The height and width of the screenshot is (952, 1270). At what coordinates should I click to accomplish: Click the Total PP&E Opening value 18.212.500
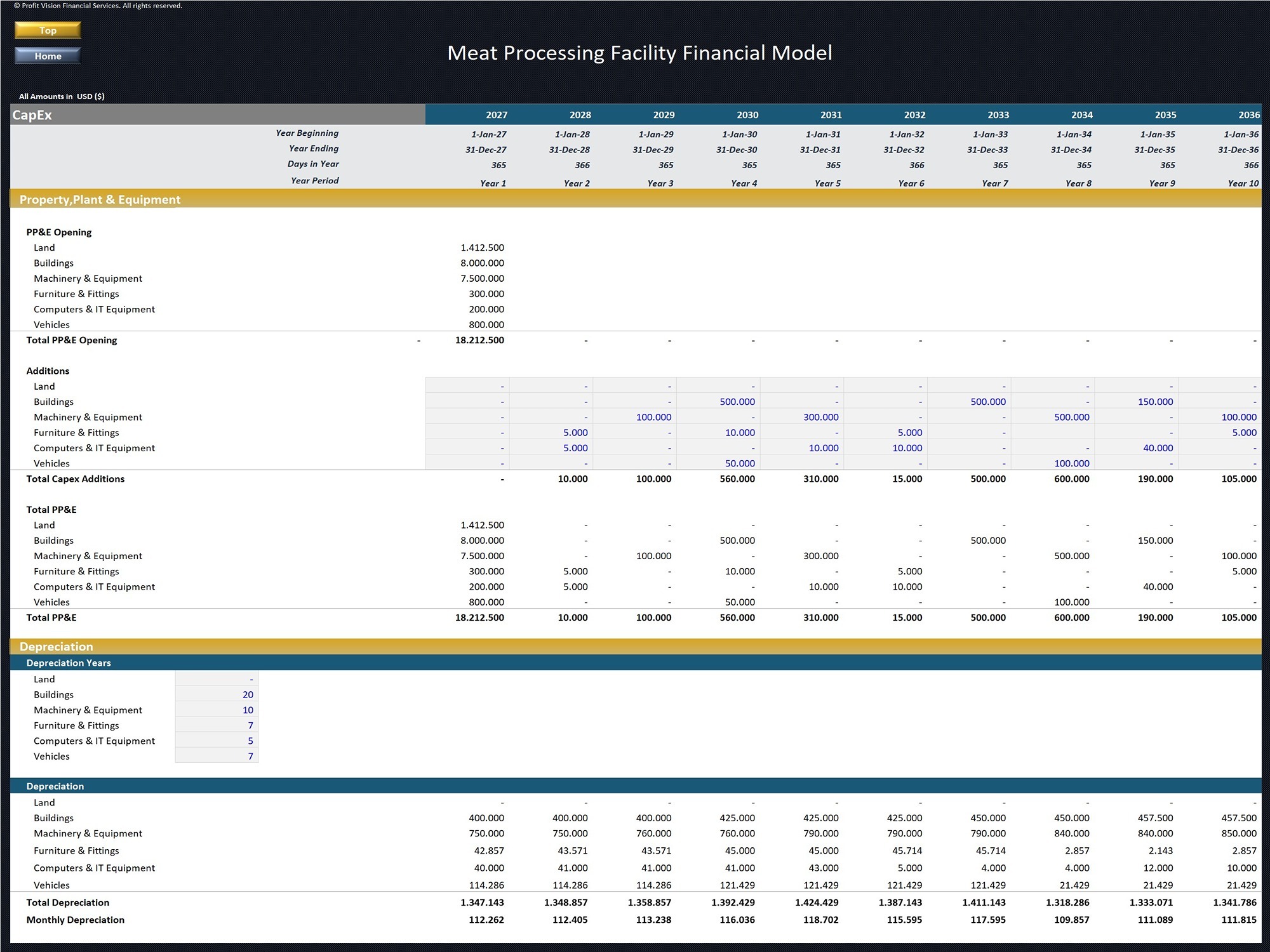pyautogui.click(x=479, y=340)
